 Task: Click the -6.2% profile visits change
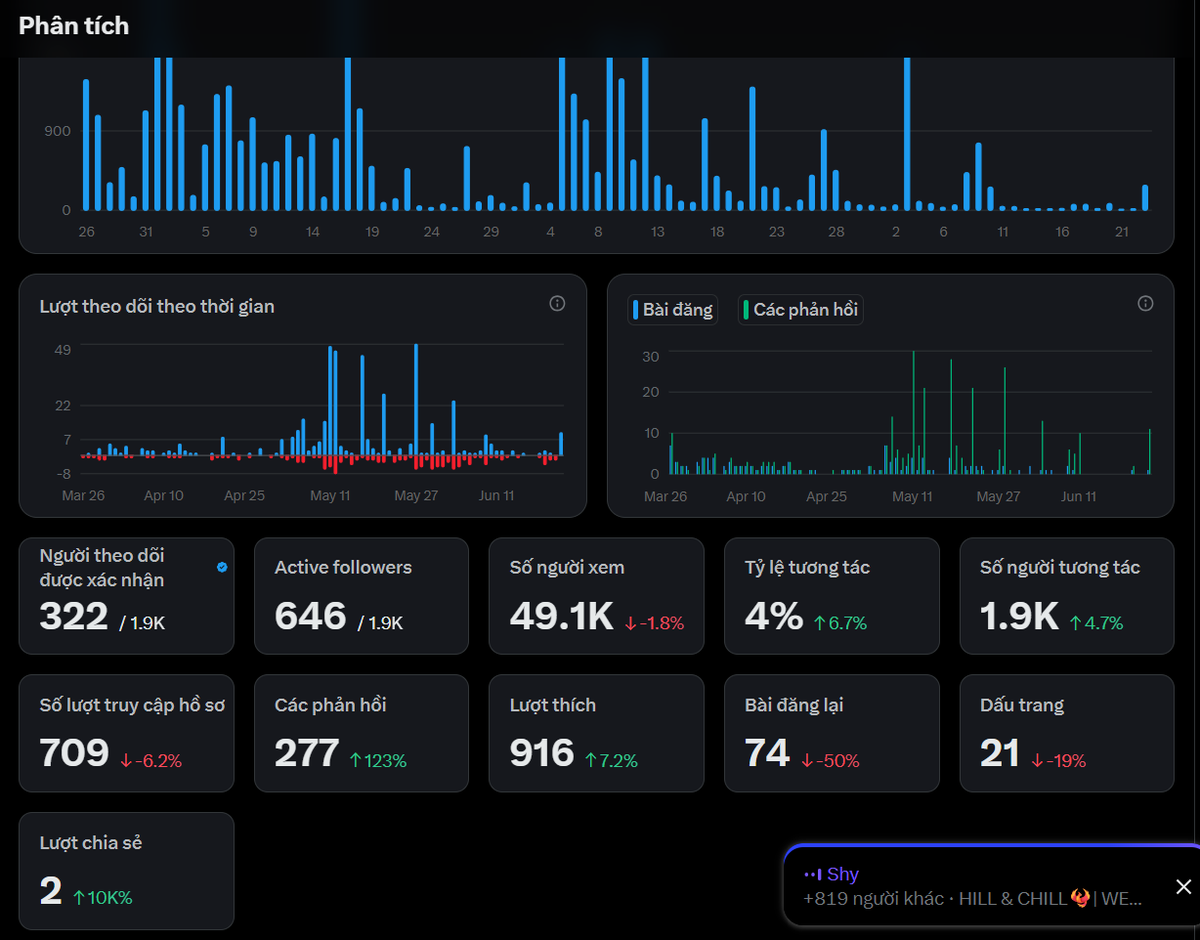pyautogui.click(x=151, y=761)
